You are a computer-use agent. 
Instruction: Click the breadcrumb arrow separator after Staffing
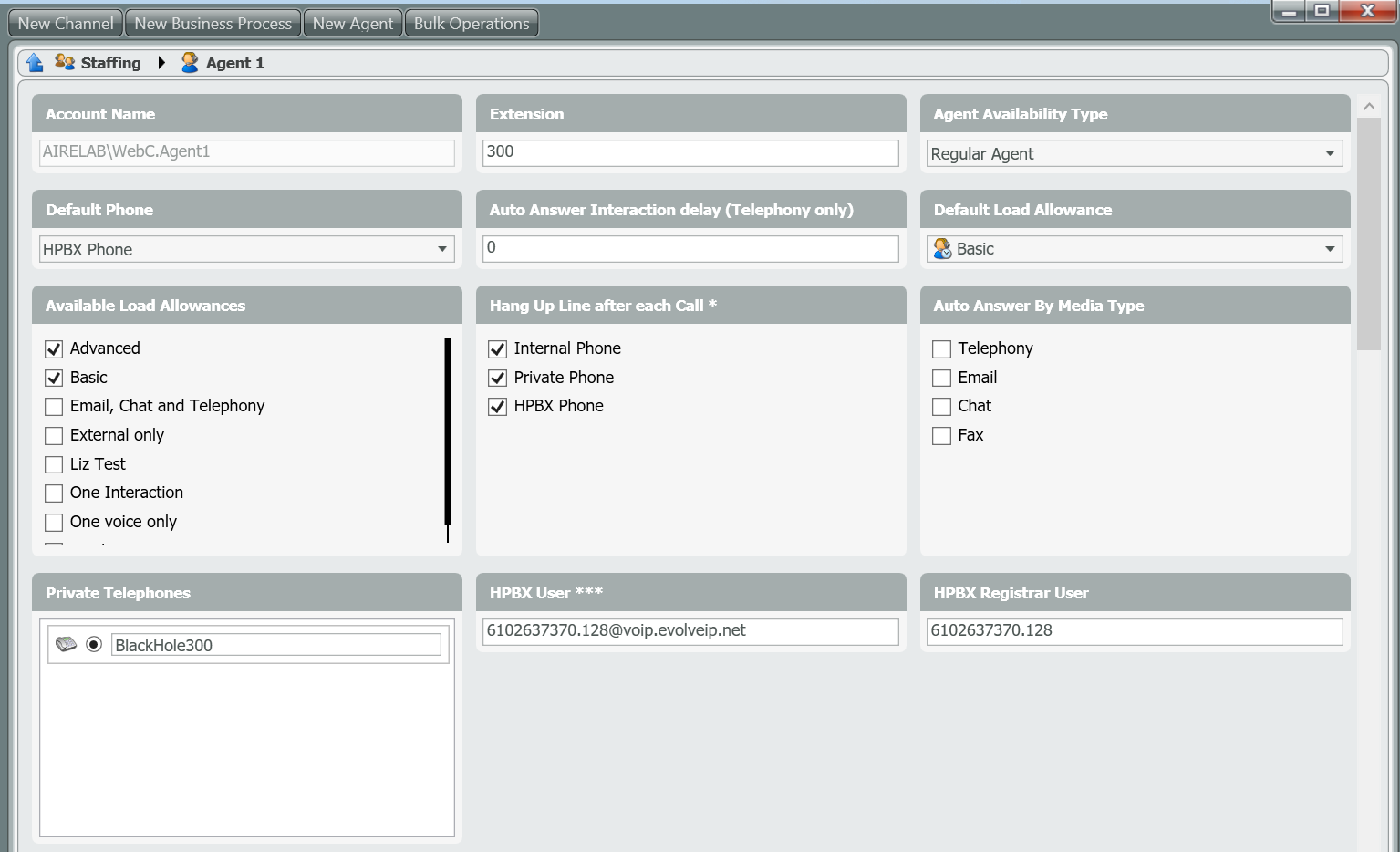[x=161, y=63]
